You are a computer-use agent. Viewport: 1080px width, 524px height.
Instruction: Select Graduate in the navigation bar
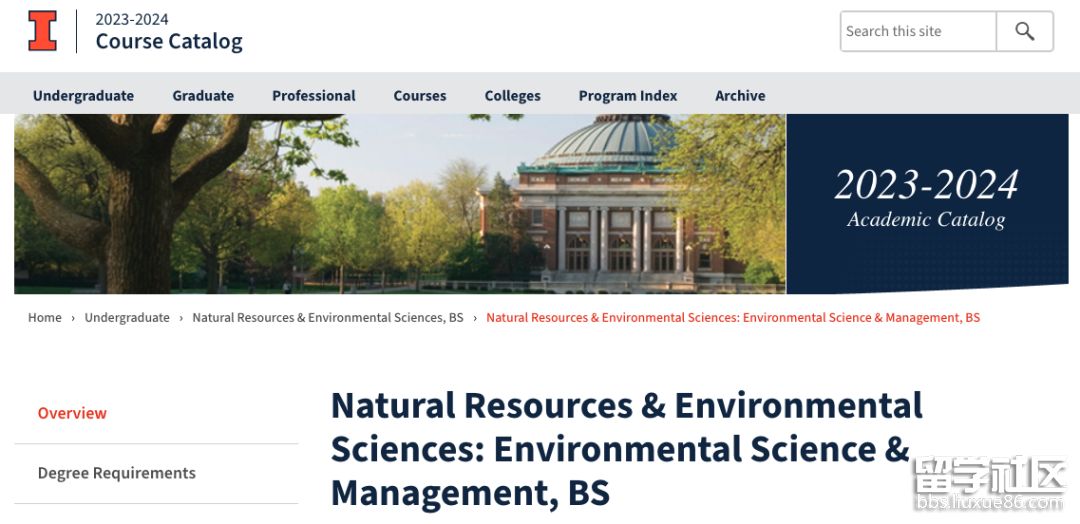click(203, 96)
